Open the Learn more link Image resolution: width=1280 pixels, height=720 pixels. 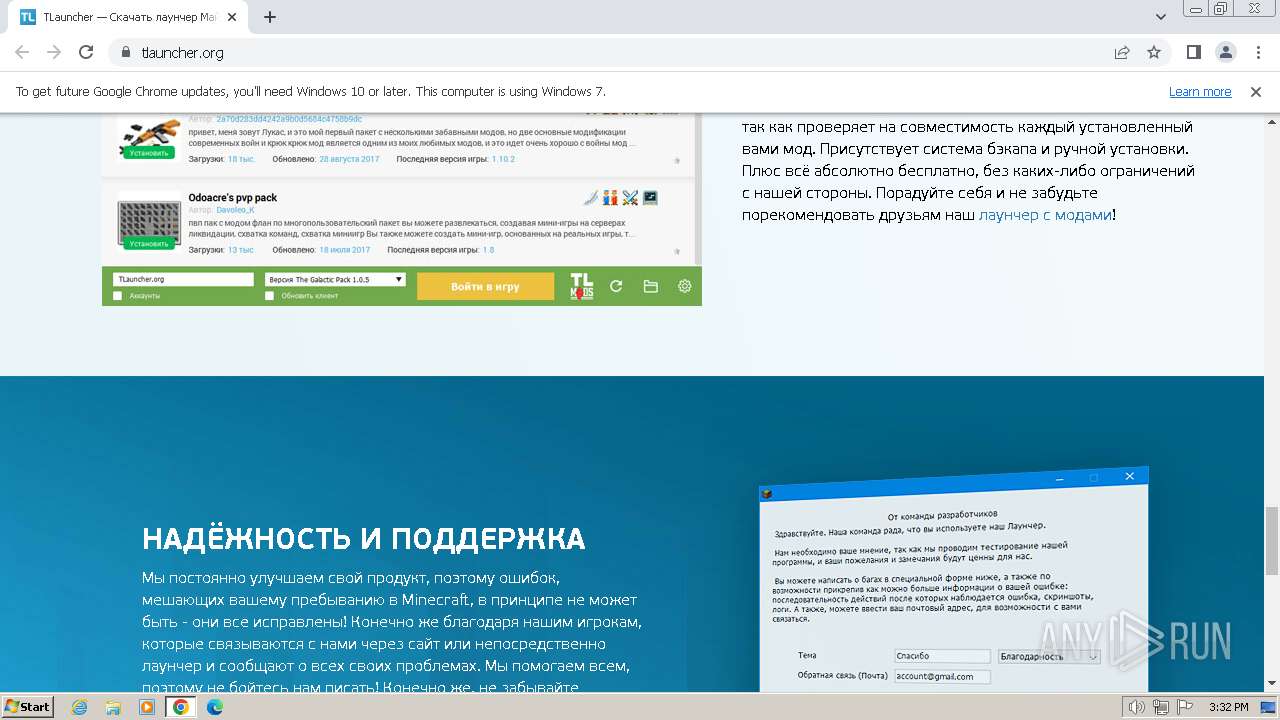[1200, 92]
